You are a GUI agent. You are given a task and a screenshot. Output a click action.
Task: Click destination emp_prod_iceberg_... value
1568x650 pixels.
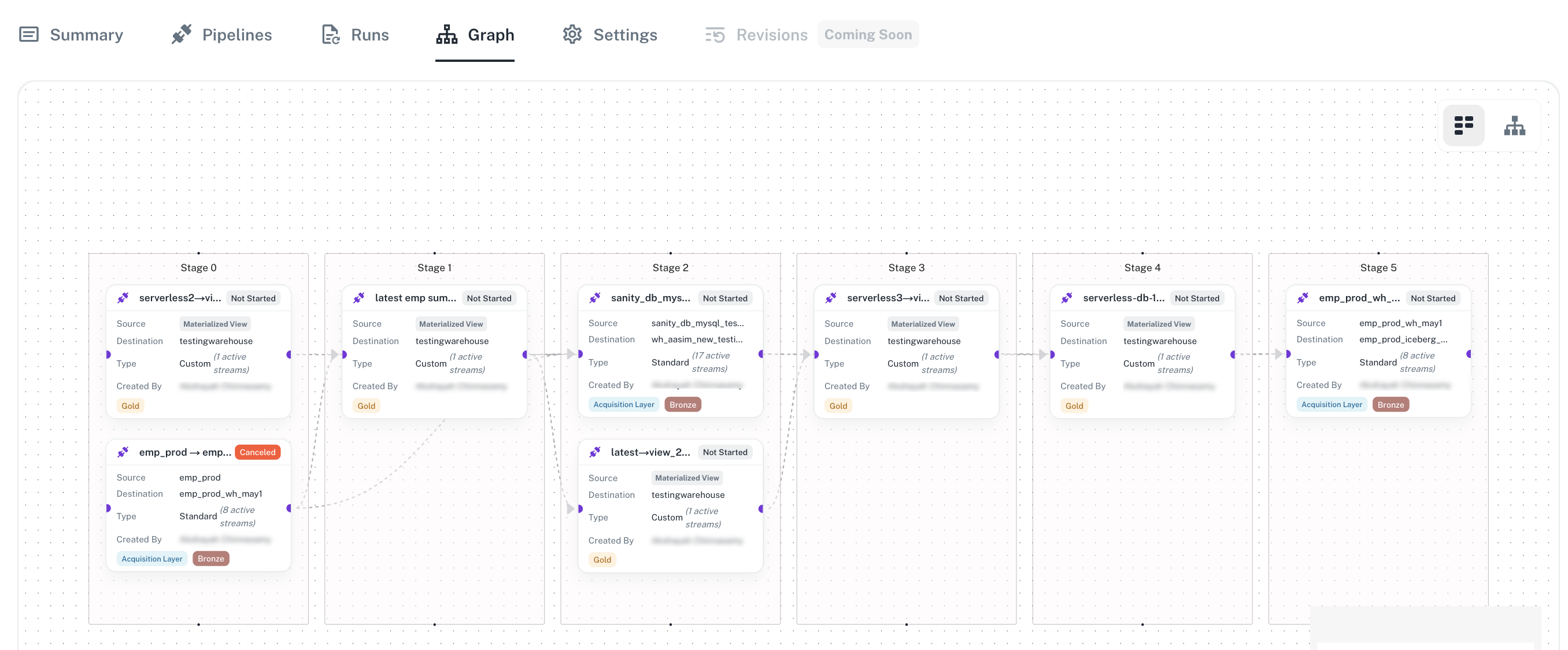pyautogui.click(x=1404, y=339)
